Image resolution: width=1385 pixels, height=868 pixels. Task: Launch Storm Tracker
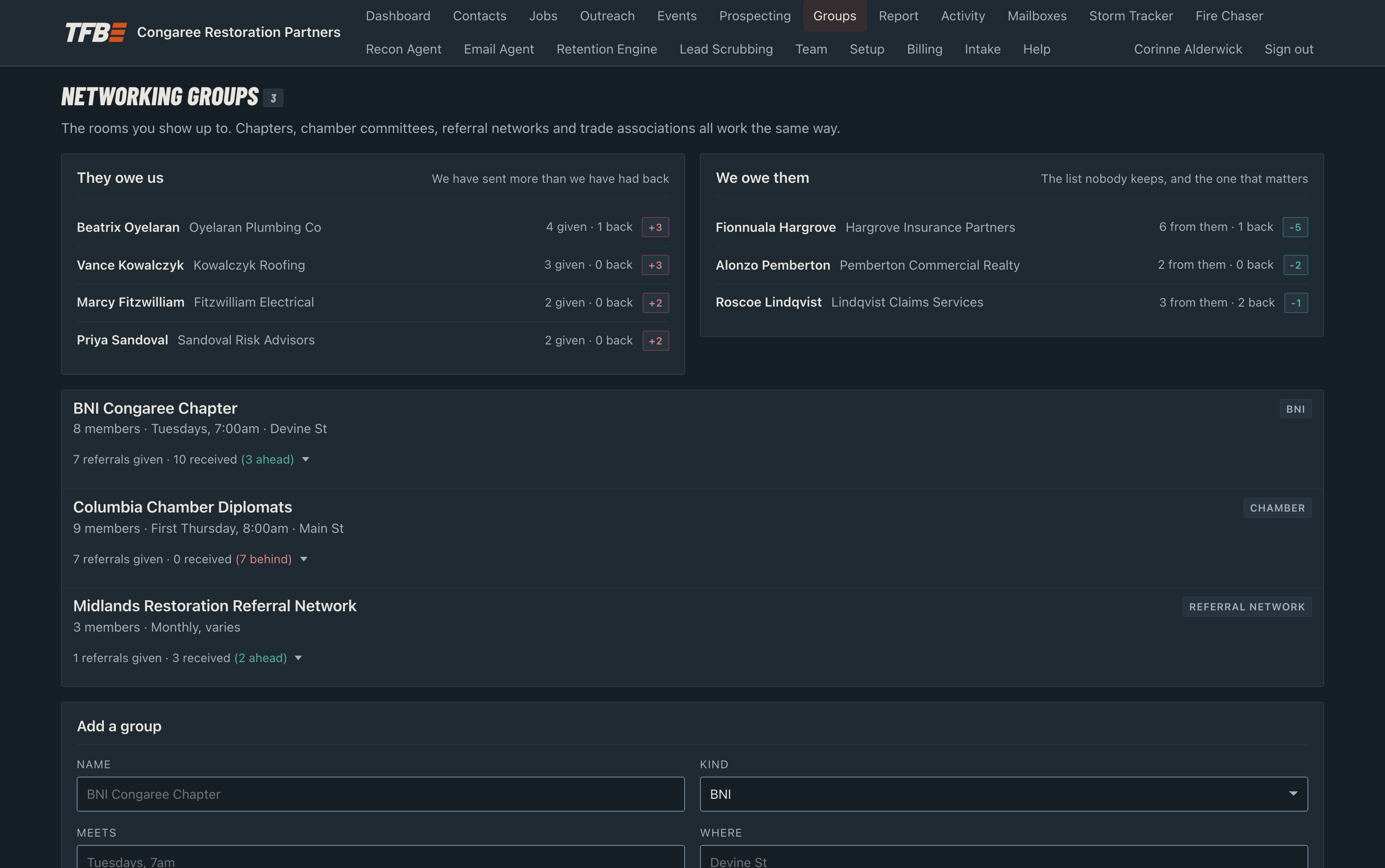click(x=1131, y=16)
